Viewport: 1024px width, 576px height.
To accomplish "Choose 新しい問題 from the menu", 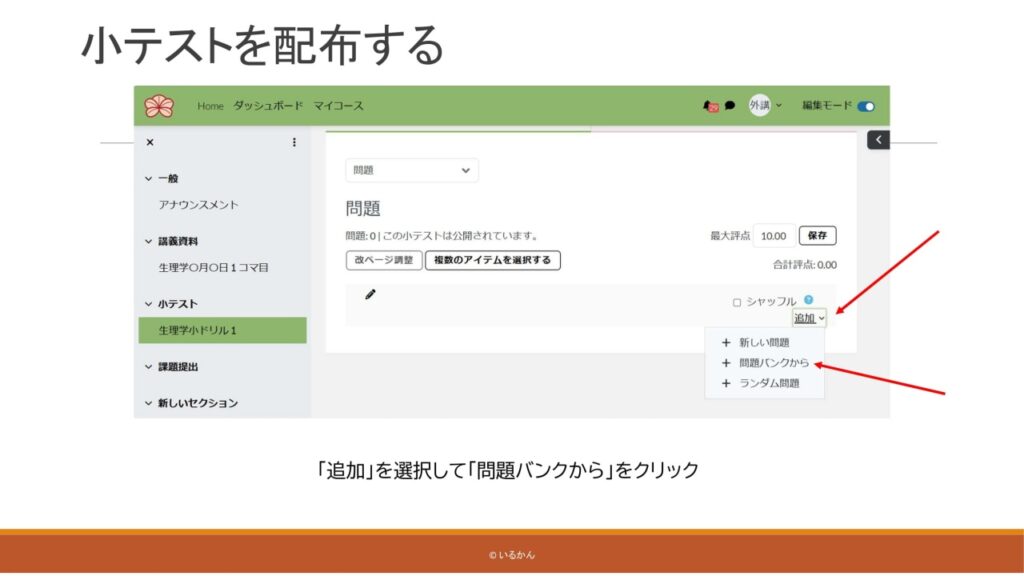I will pos(763,343).
